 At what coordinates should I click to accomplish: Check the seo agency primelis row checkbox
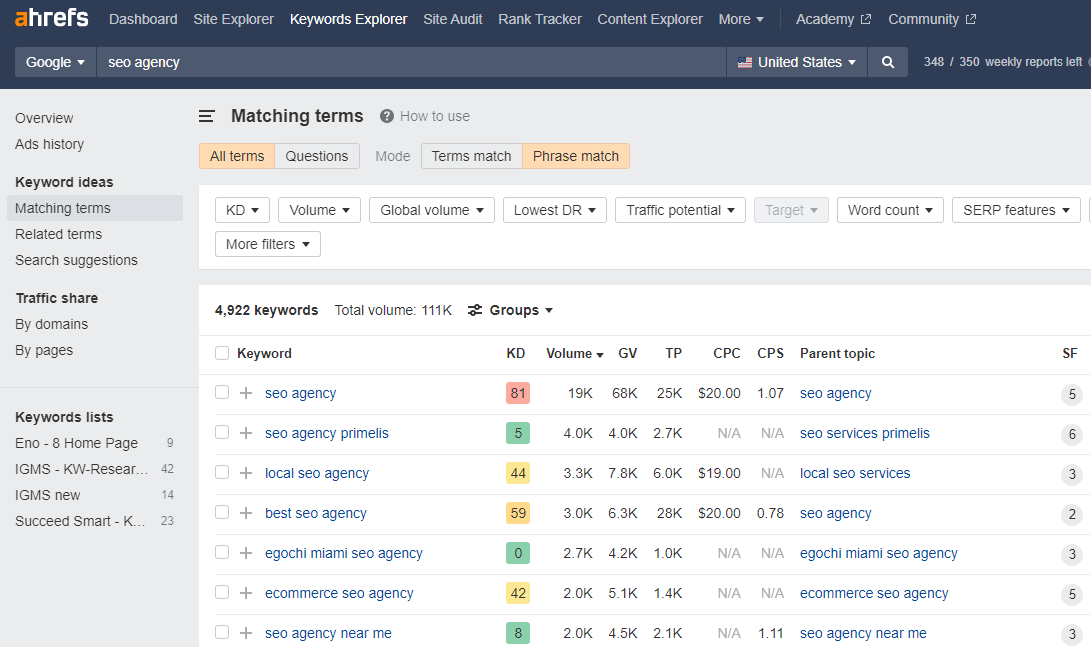tap(222, 432)
